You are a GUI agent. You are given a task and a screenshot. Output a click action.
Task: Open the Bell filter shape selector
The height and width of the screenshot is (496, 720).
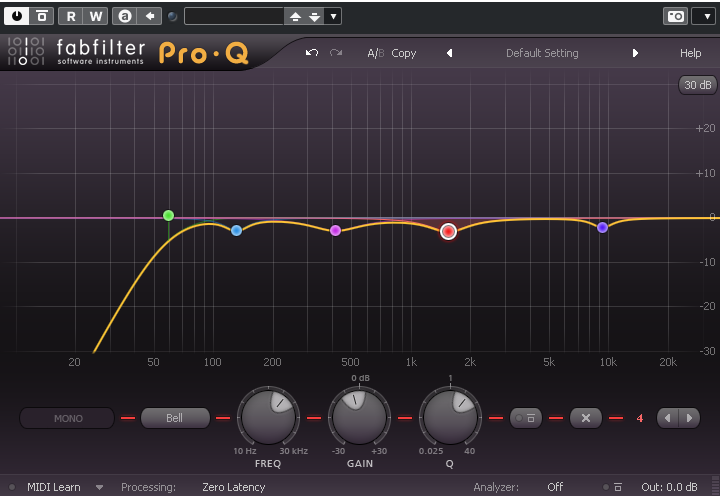pyautogui.click(x=175, y=418)
